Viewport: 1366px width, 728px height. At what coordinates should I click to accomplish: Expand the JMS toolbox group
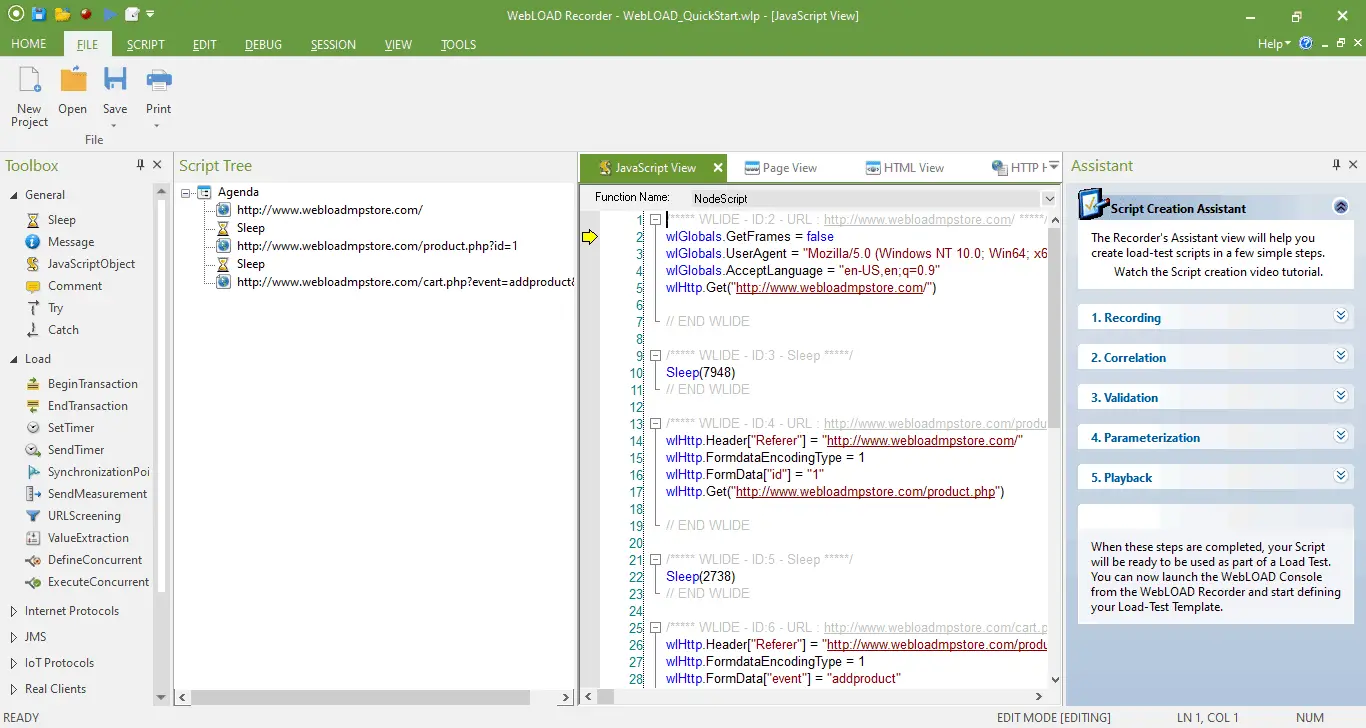tap(13, 637)
